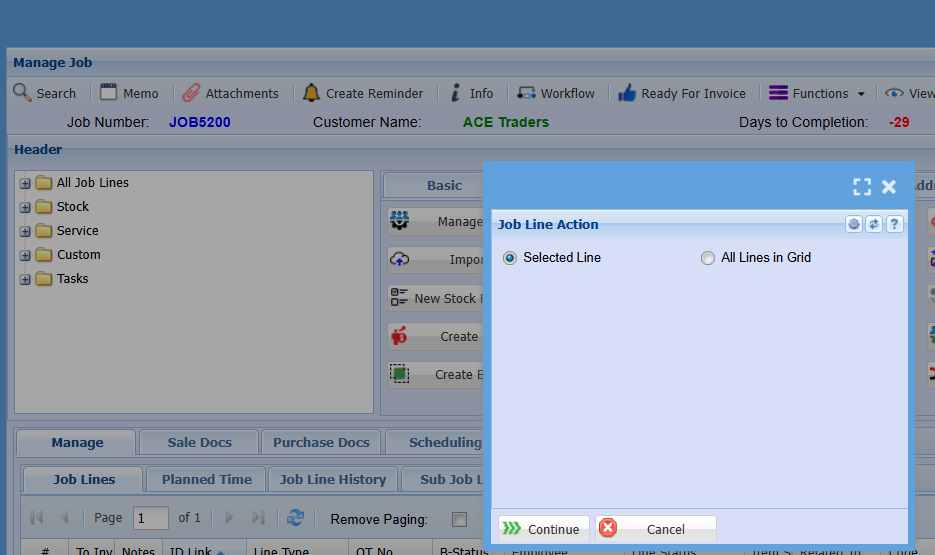The height and width of the screenshot is (555, 935).
Task: Click the Import cloud upload icon
Action: [400, 259]
